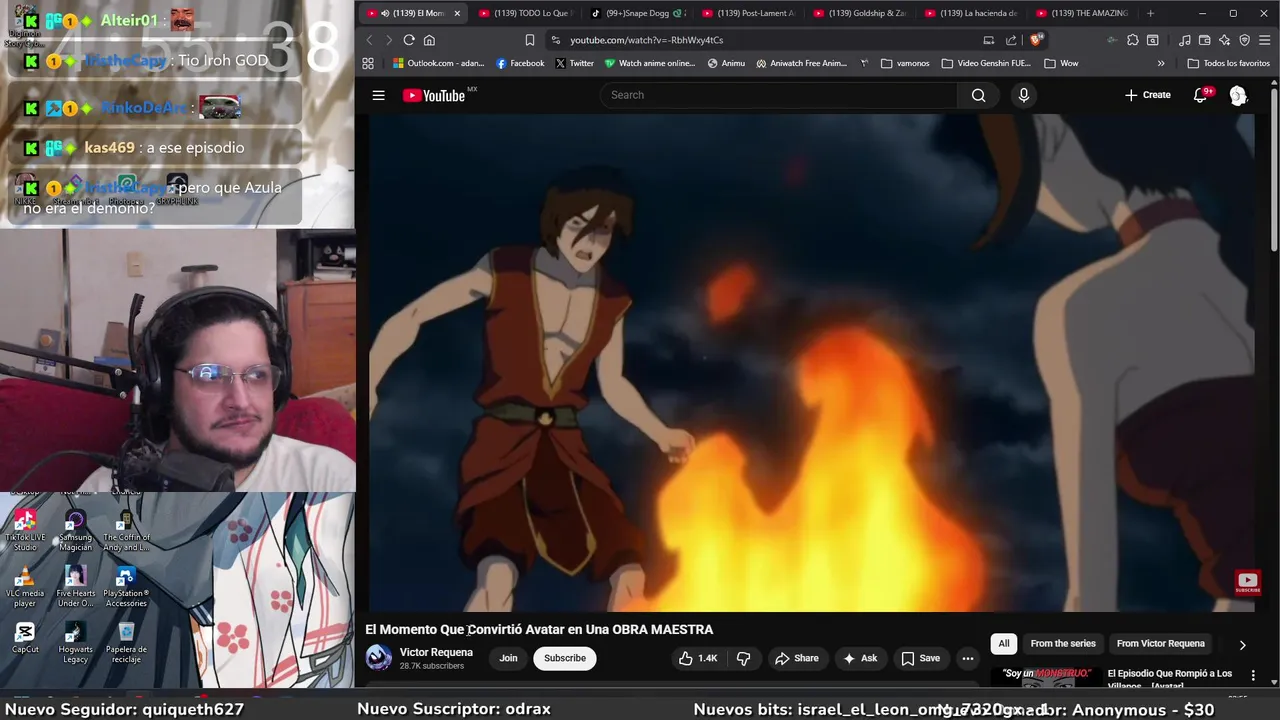1280x720 pixels.
Task: Bookmark this page with the bookmark icon
Action: pos(530,40)
